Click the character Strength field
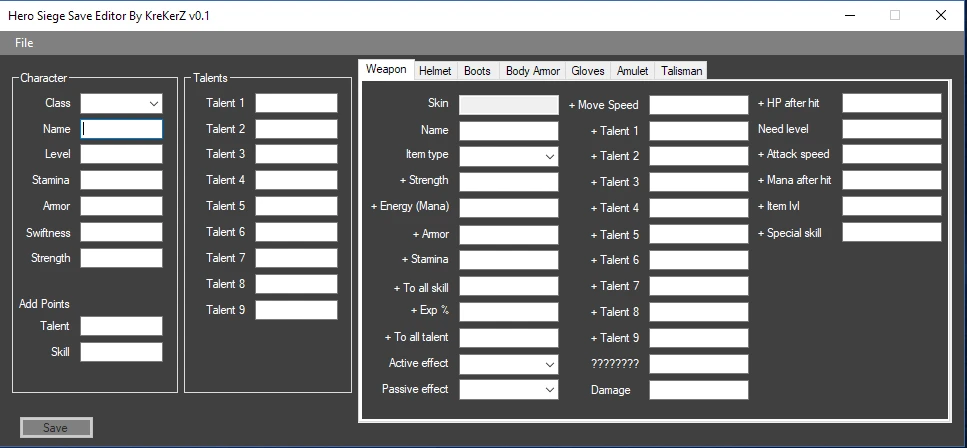The width and height of the screenshot is (967, 448). click(x=121, y=258)
